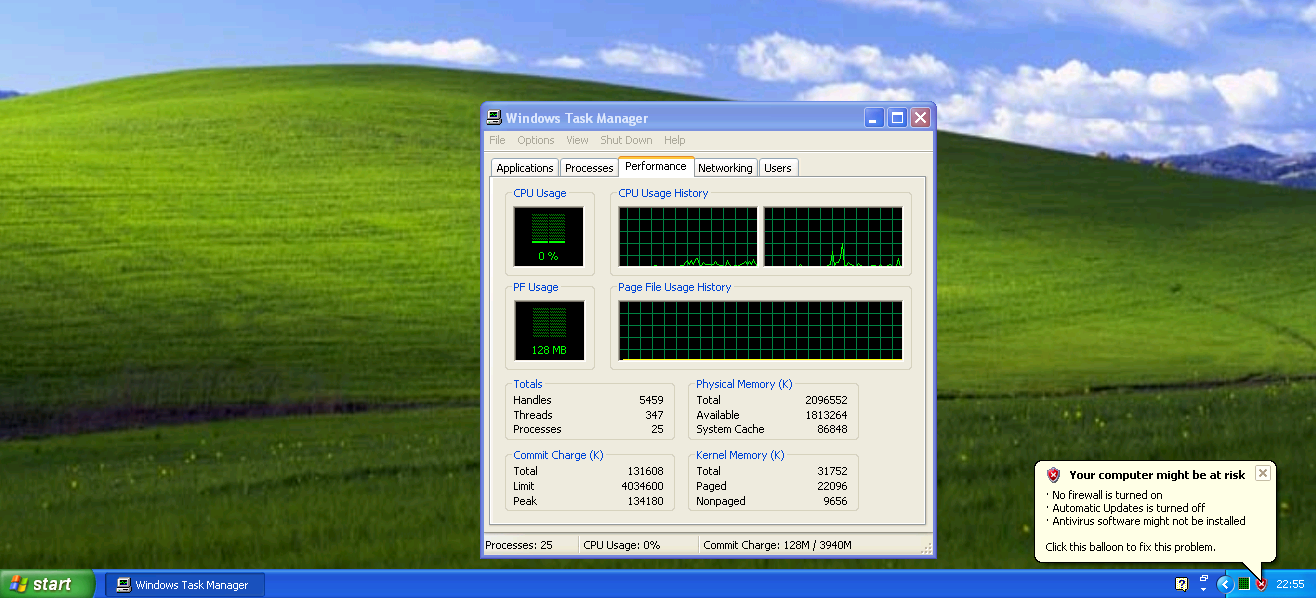
Task: Dismiss the security balloon with its X
Action: click(1263, 473)
